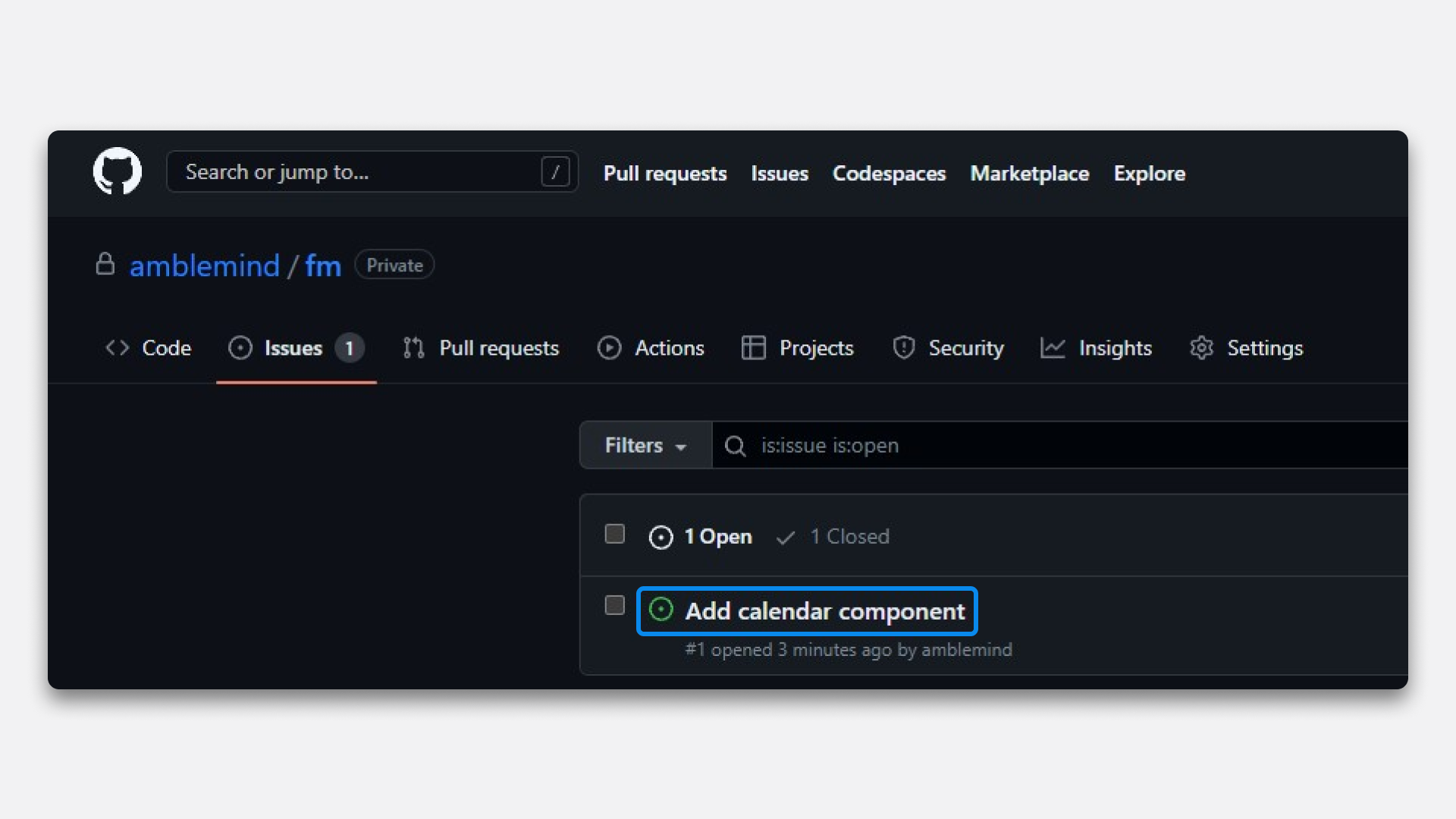1456x819 pixels.
Task: Switch to the Issues tab
Action: [x=293, y=348]
